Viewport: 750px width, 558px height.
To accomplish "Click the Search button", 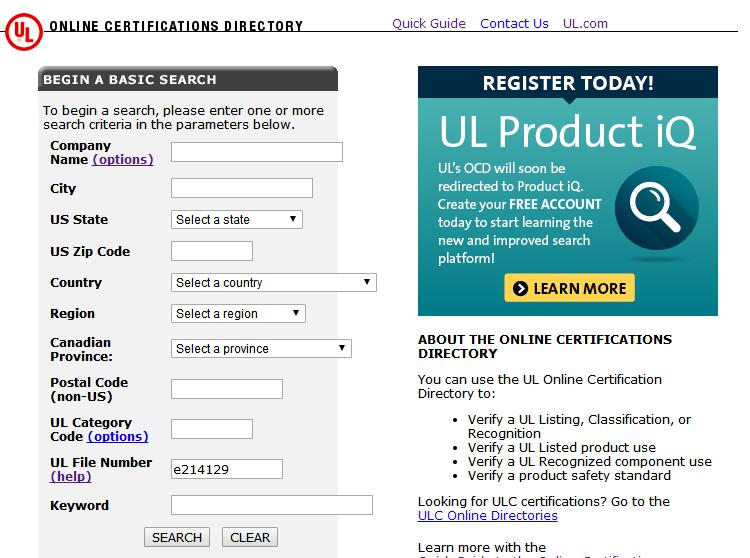I will point(177,537).
